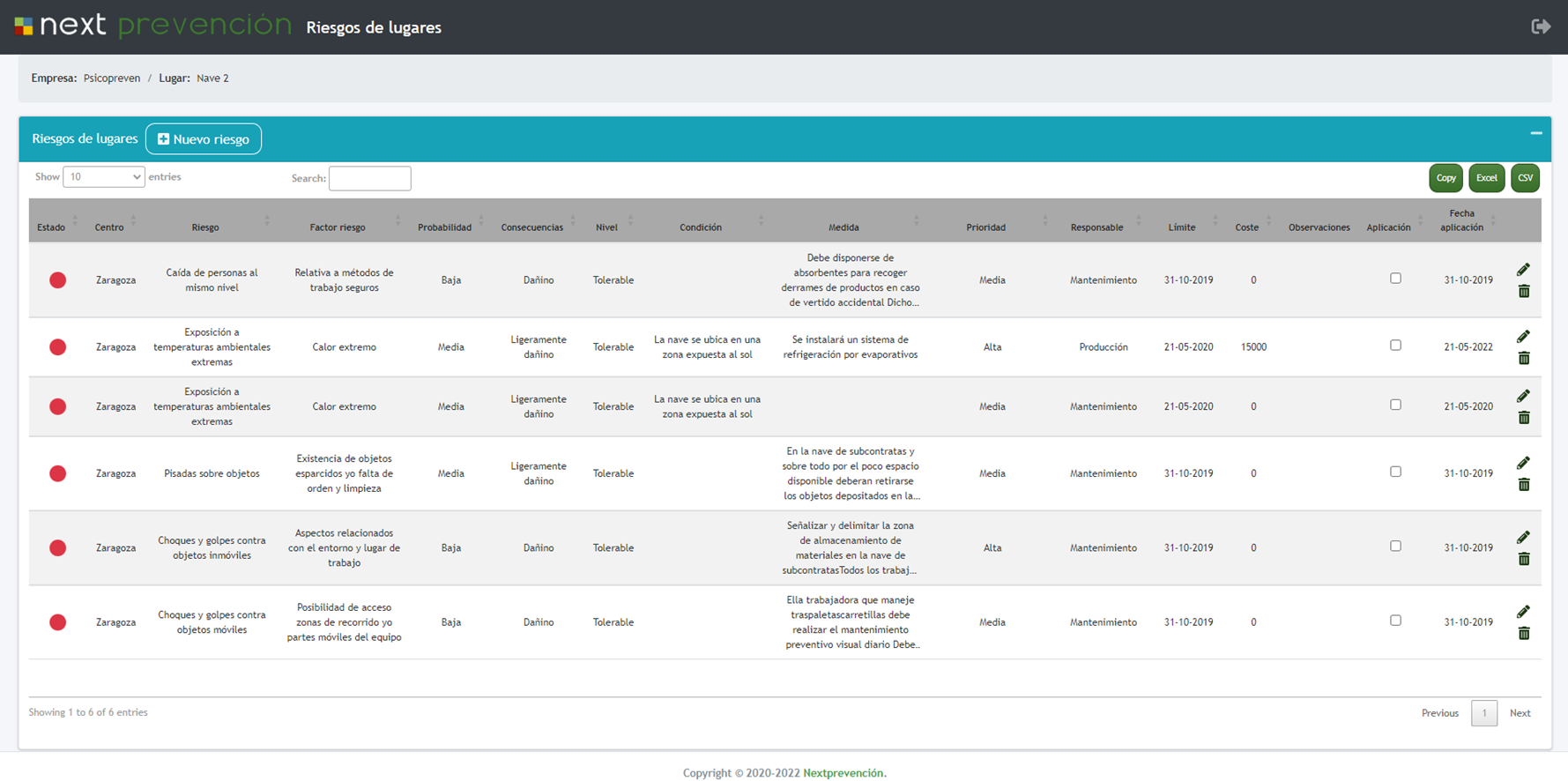1568x781 pixels.
Task: Export the table to Excel
Action: pyautogui.click(x=1487, y=178)
